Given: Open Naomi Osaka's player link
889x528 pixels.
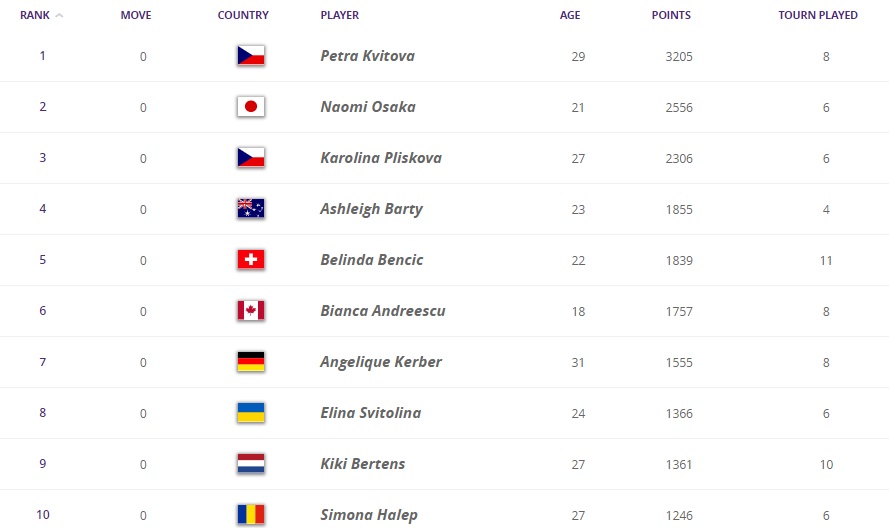Looking at the screenshot, I should [368, 107].
